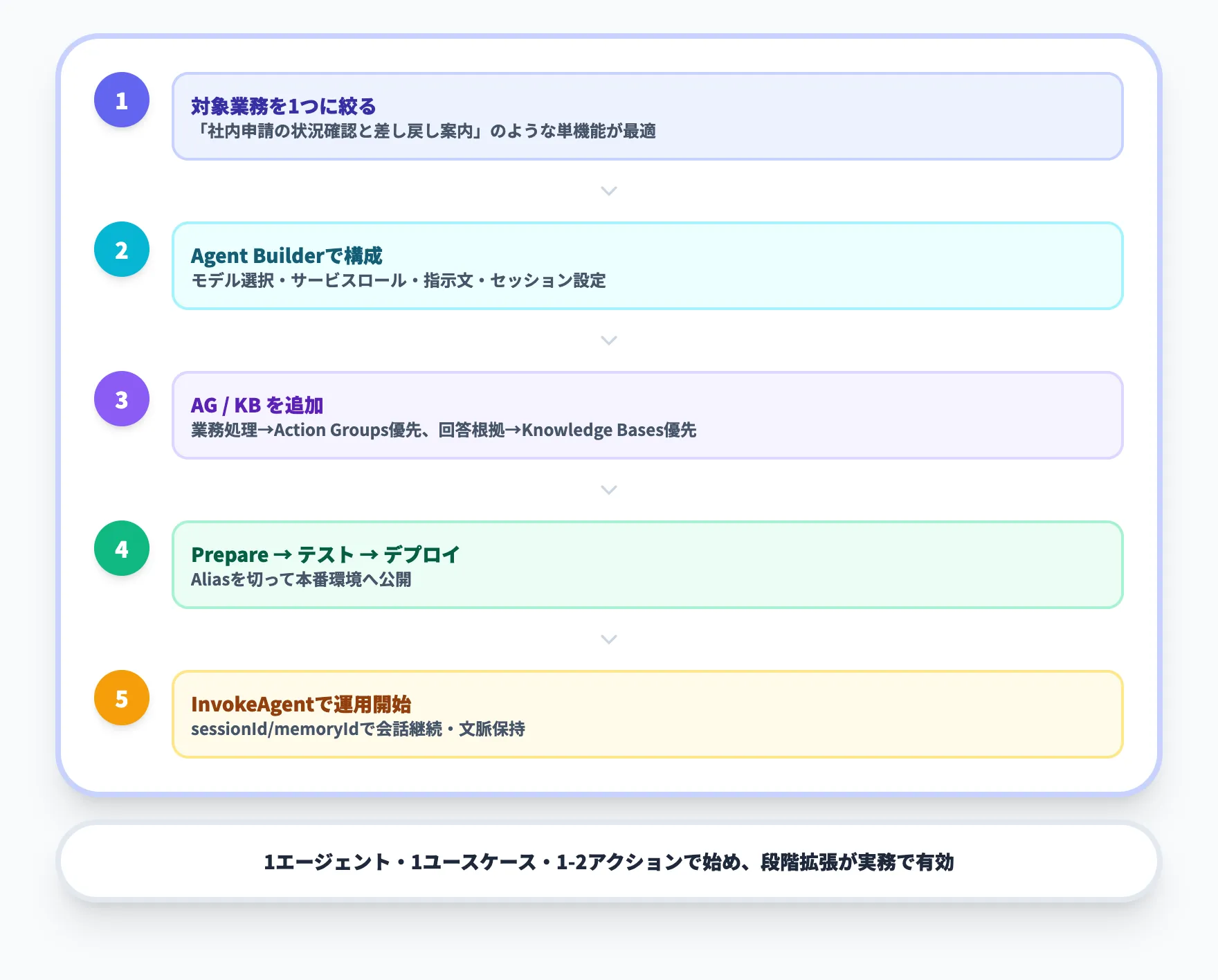1218x980 pixels.
Task: Select the teal circle labeled 2
Action: 121,250
